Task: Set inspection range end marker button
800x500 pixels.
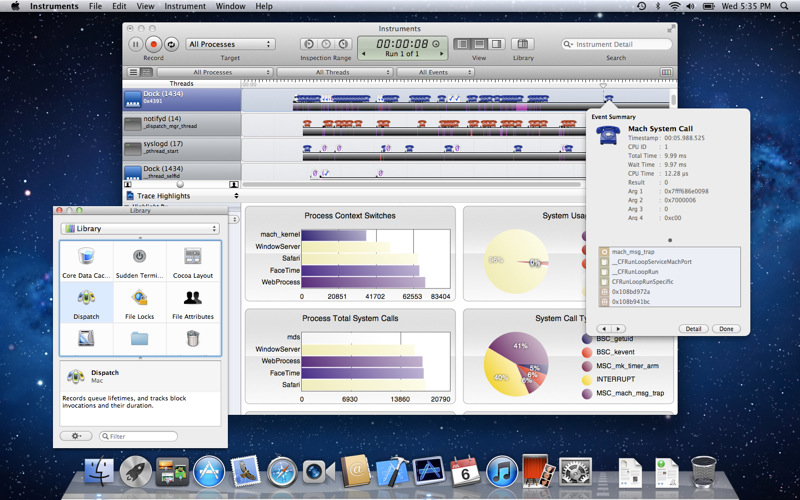Action: click(x=344, y=44)
